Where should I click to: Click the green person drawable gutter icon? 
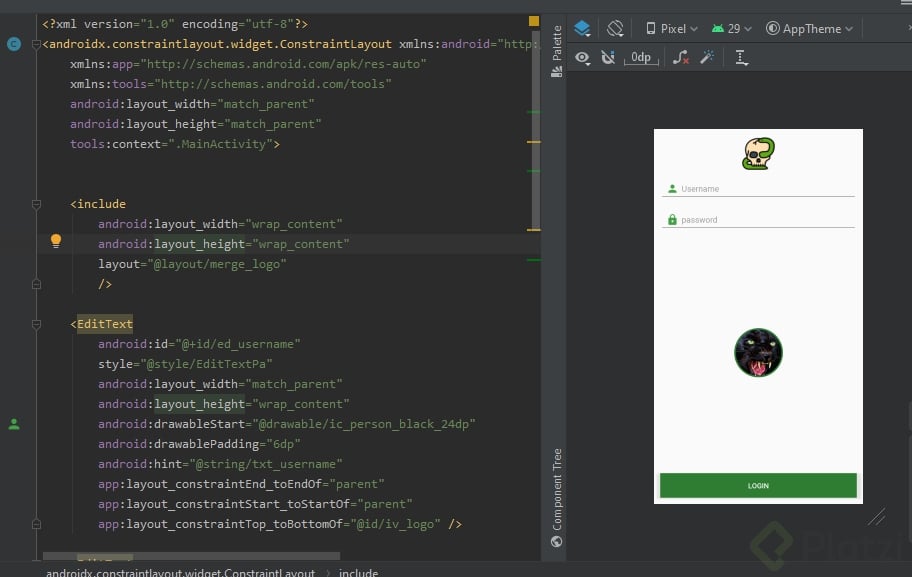pos(14,424)
